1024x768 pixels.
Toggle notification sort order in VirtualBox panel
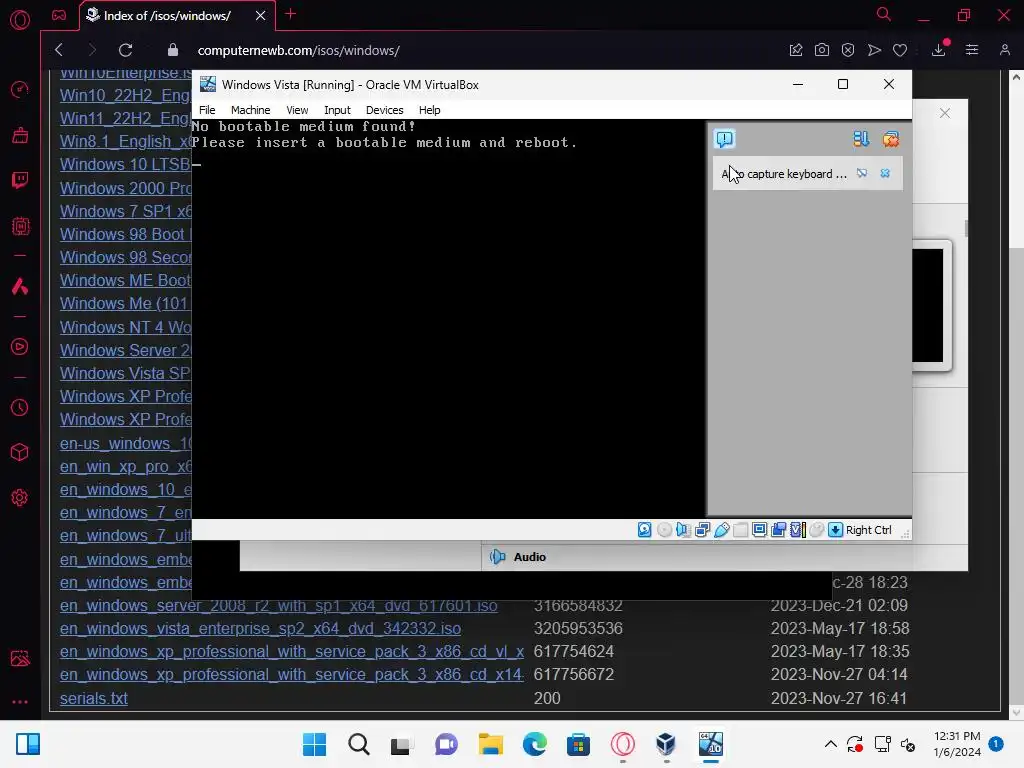pyautogui.click(x=861, y=139)
